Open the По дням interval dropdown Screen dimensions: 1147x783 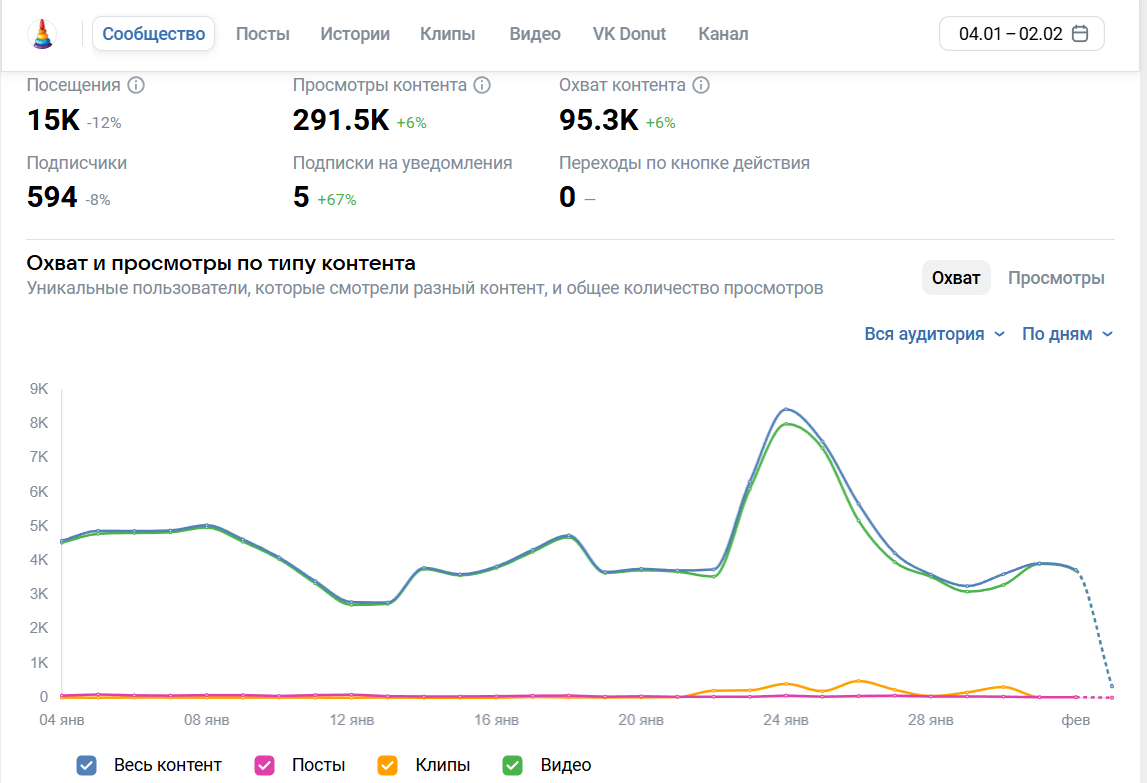(x=1067, y=334)
